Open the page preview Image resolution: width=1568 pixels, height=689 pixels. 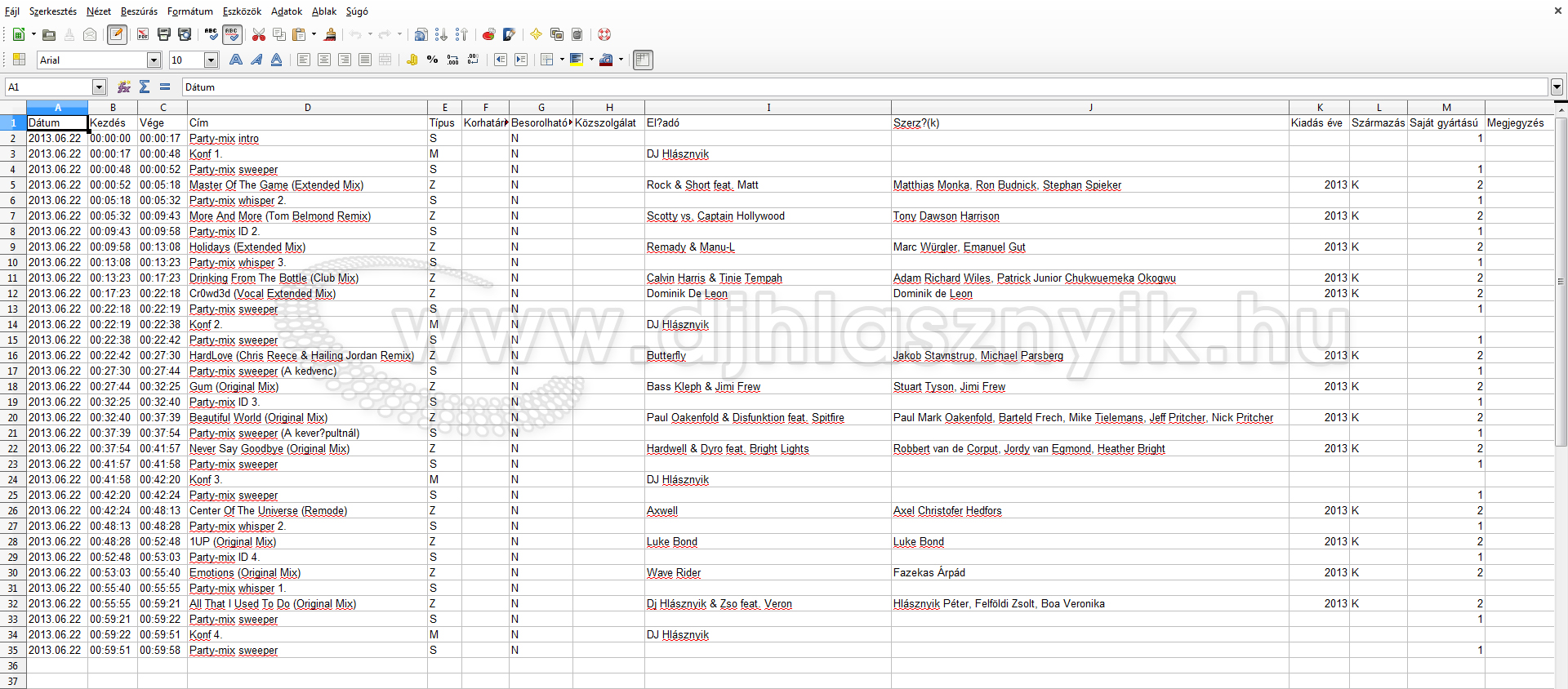[185, 34]
